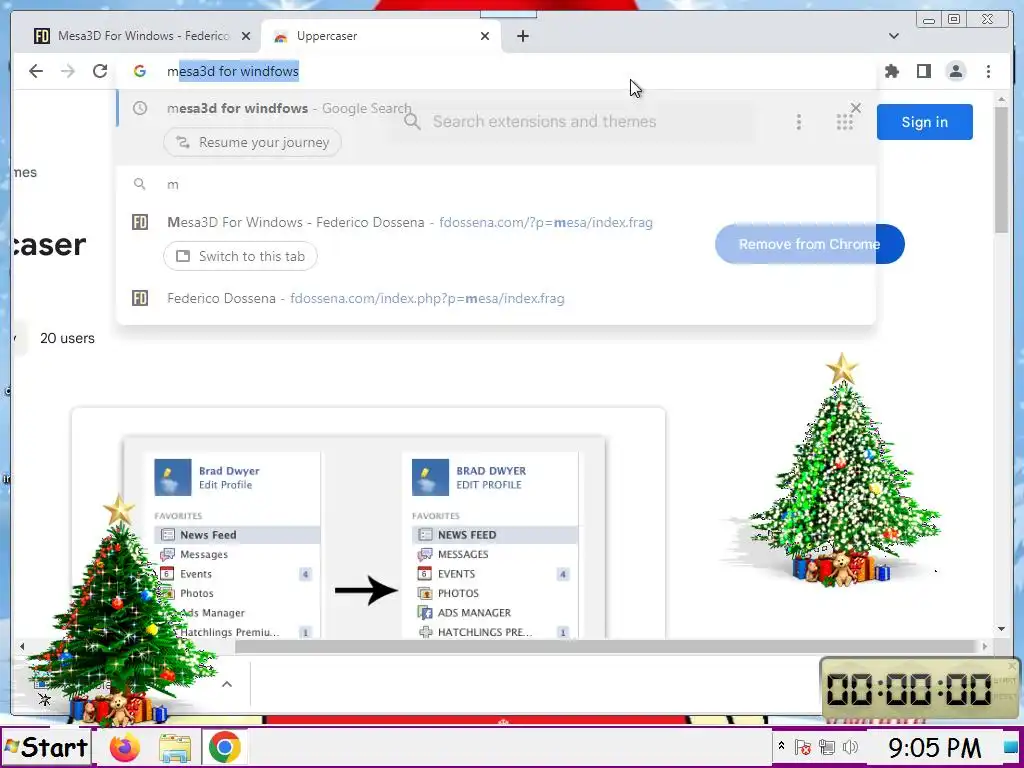1024x768 pixels.
Task: Click the address bar text field
Action: click(x=496, y=71)
